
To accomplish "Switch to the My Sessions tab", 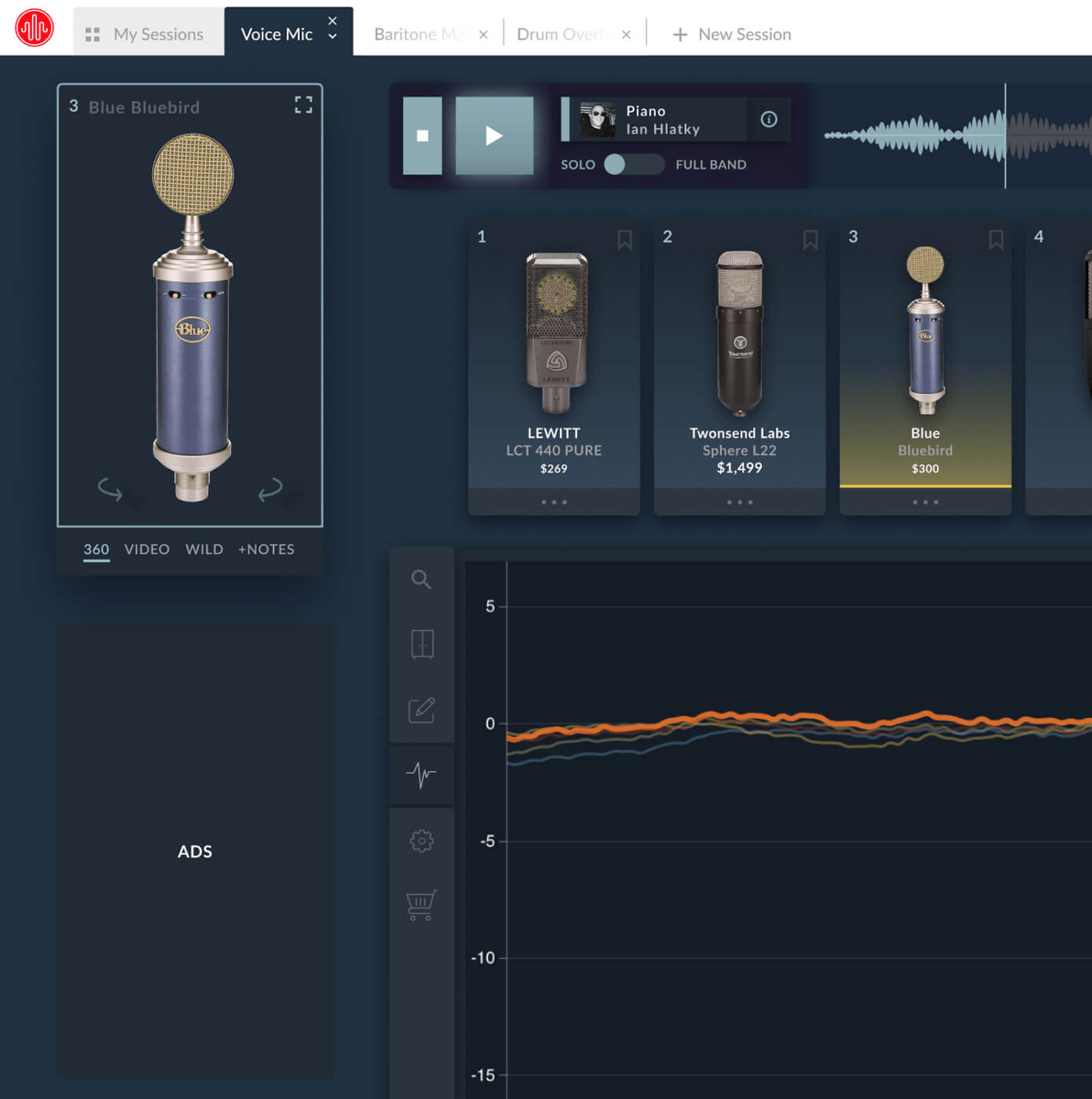I will click(x=147, y=34).
